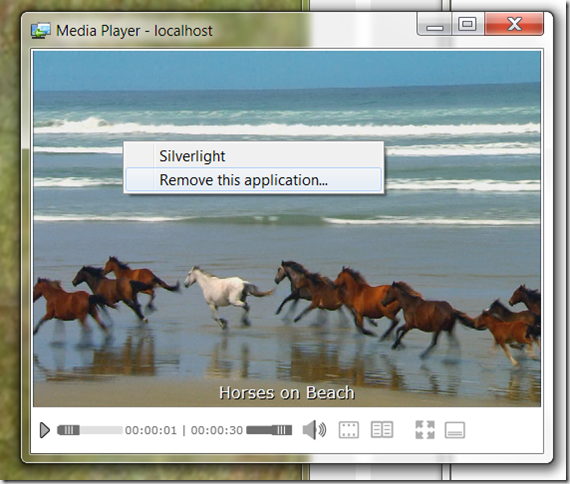This screenshot has height=484, width=570.
Task: Open the chapters filmstrip icon
Action: click(349, 430)
